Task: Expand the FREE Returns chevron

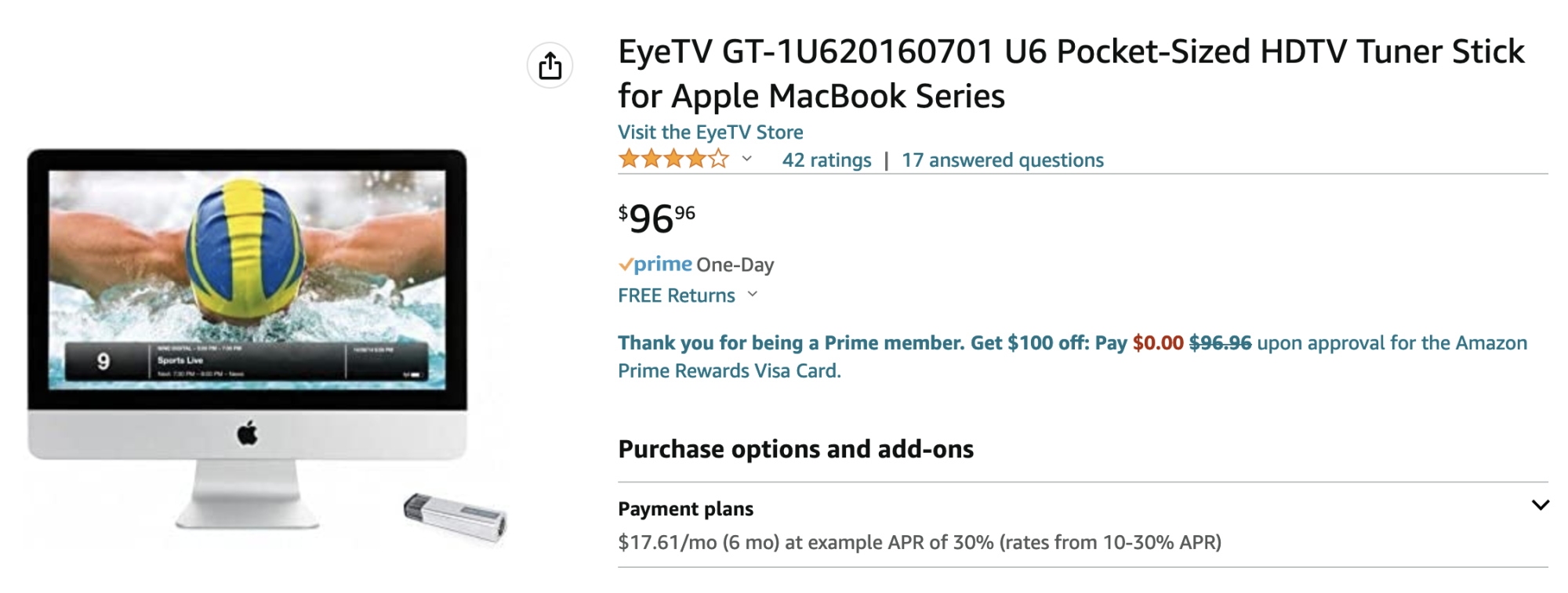Action: click(753, 295)
